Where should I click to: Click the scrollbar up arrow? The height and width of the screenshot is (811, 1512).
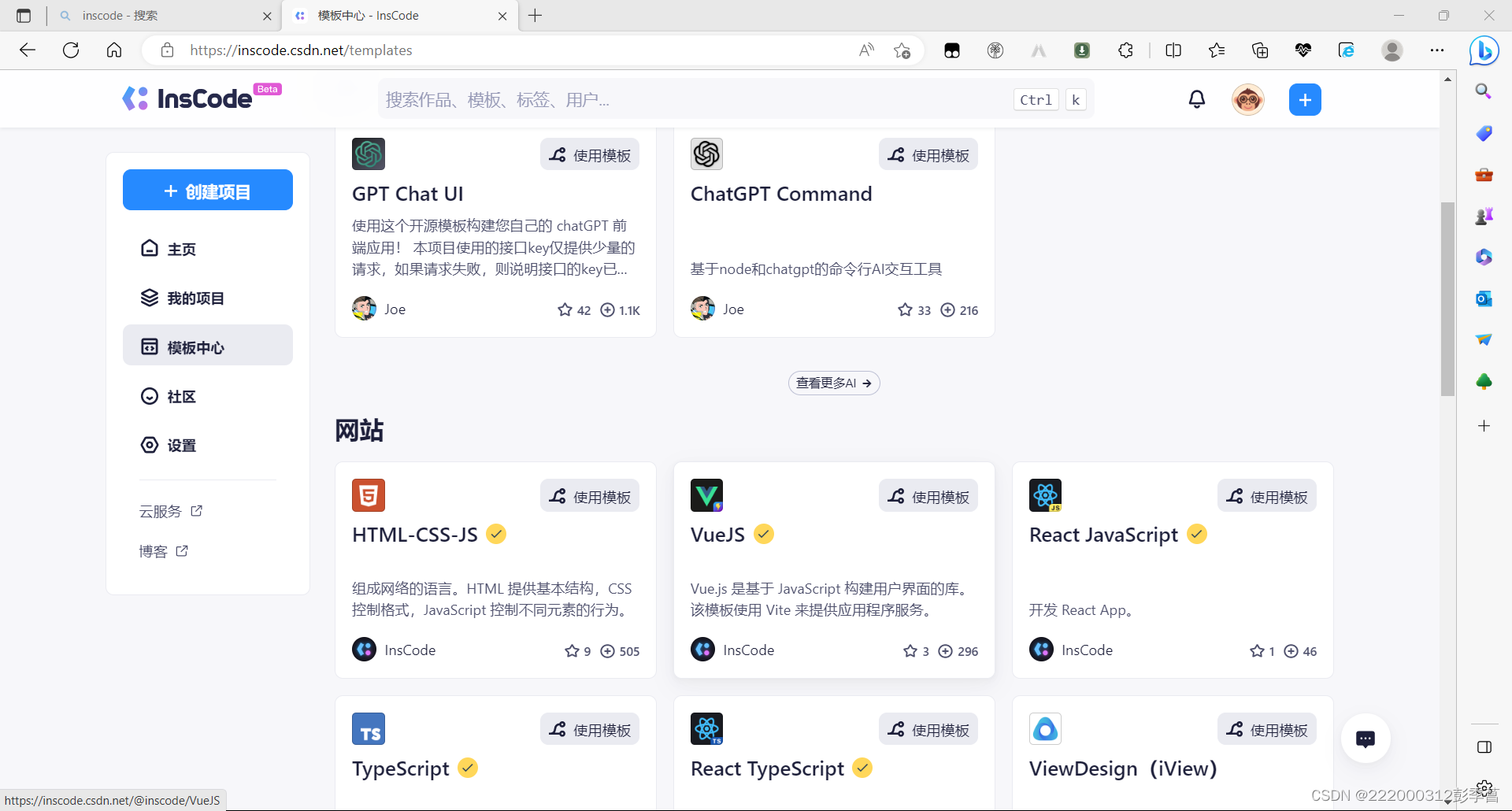pyautogui.click(x=1447, y=79)
